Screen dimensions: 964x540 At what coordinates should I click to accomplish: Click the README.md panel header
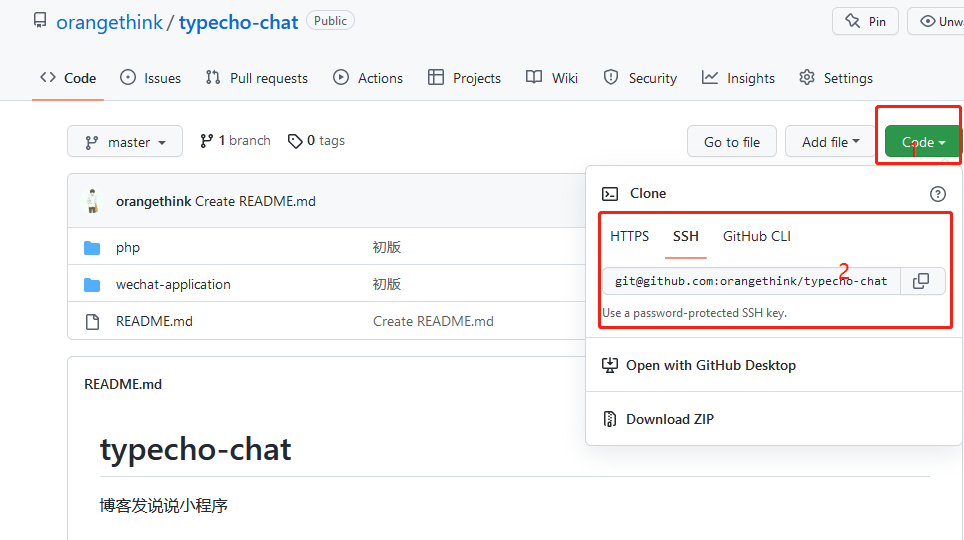pyautogui.click(x=123, y=384)
